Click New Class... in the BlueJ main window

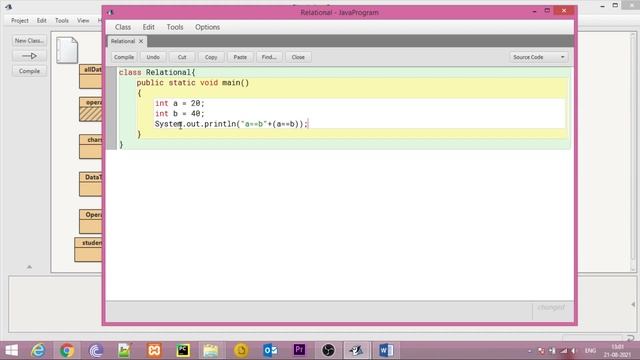click(x=29, y=41)
